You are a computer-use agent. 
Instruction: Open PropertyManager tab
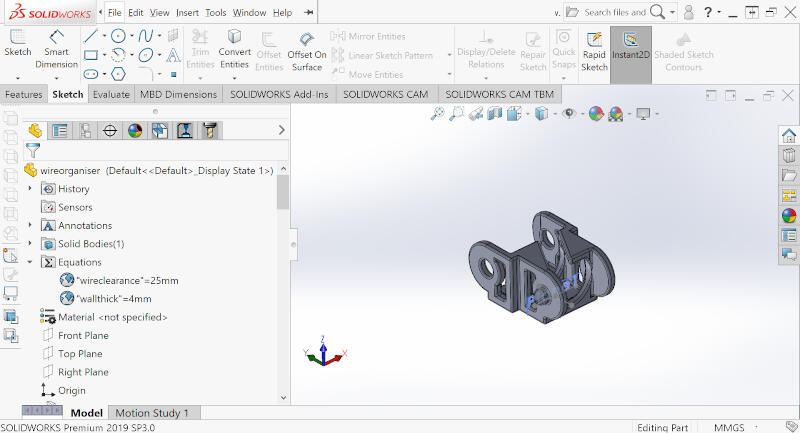coord(60,131)
